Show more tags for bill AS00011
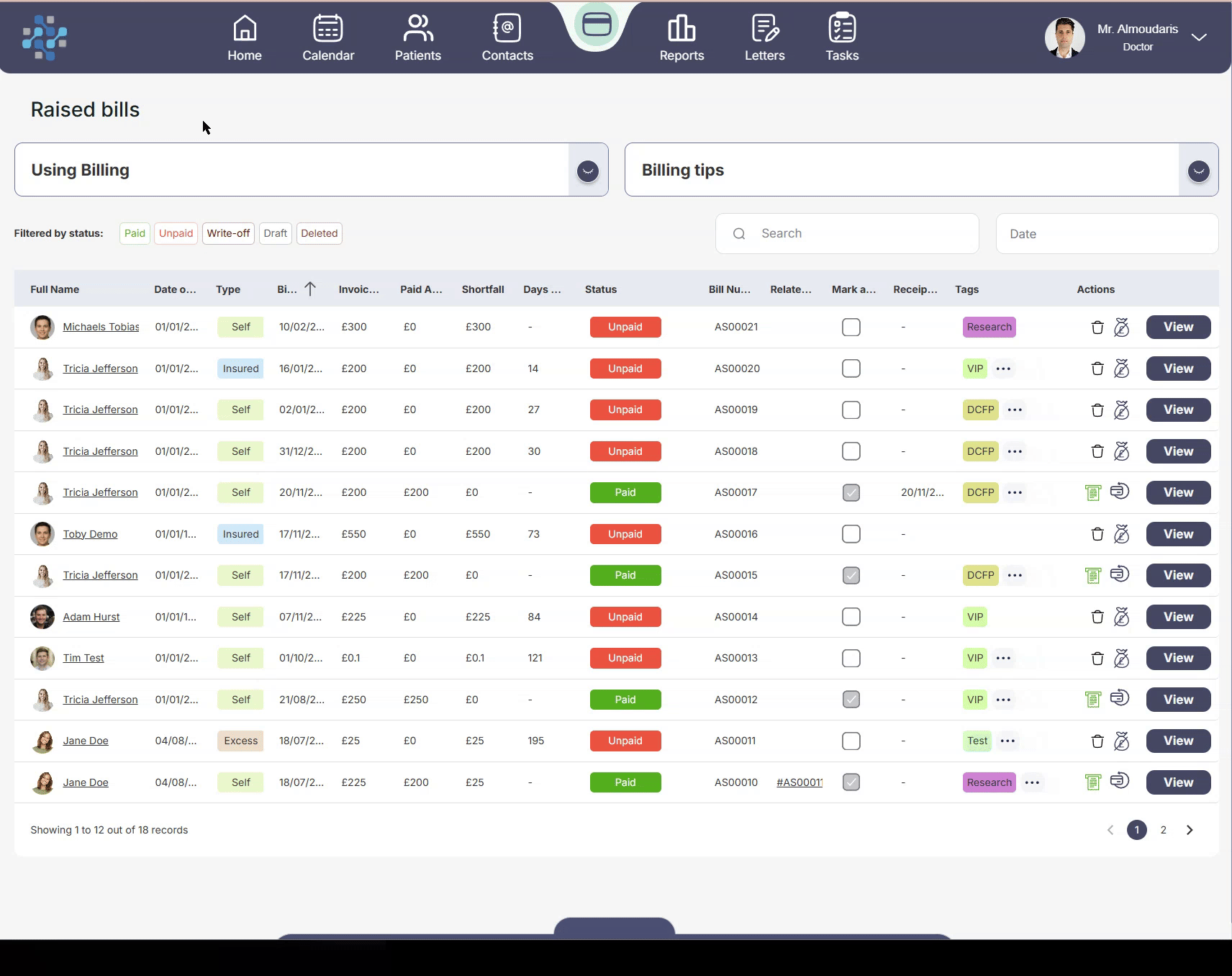 pyautogui.click(x=1007, y=741)
